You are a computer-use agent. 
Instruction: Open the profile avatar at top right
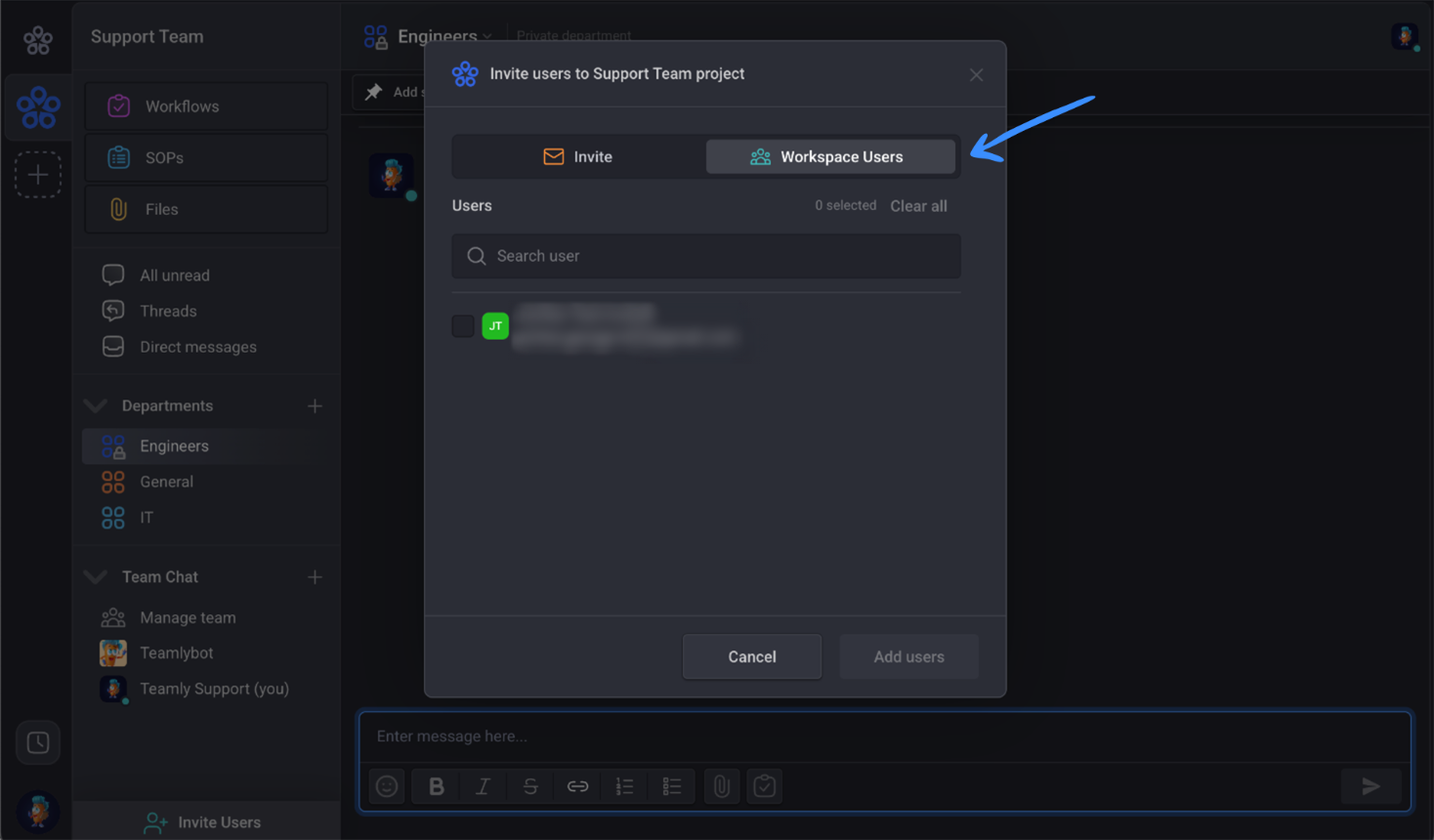pos(1405,37)
